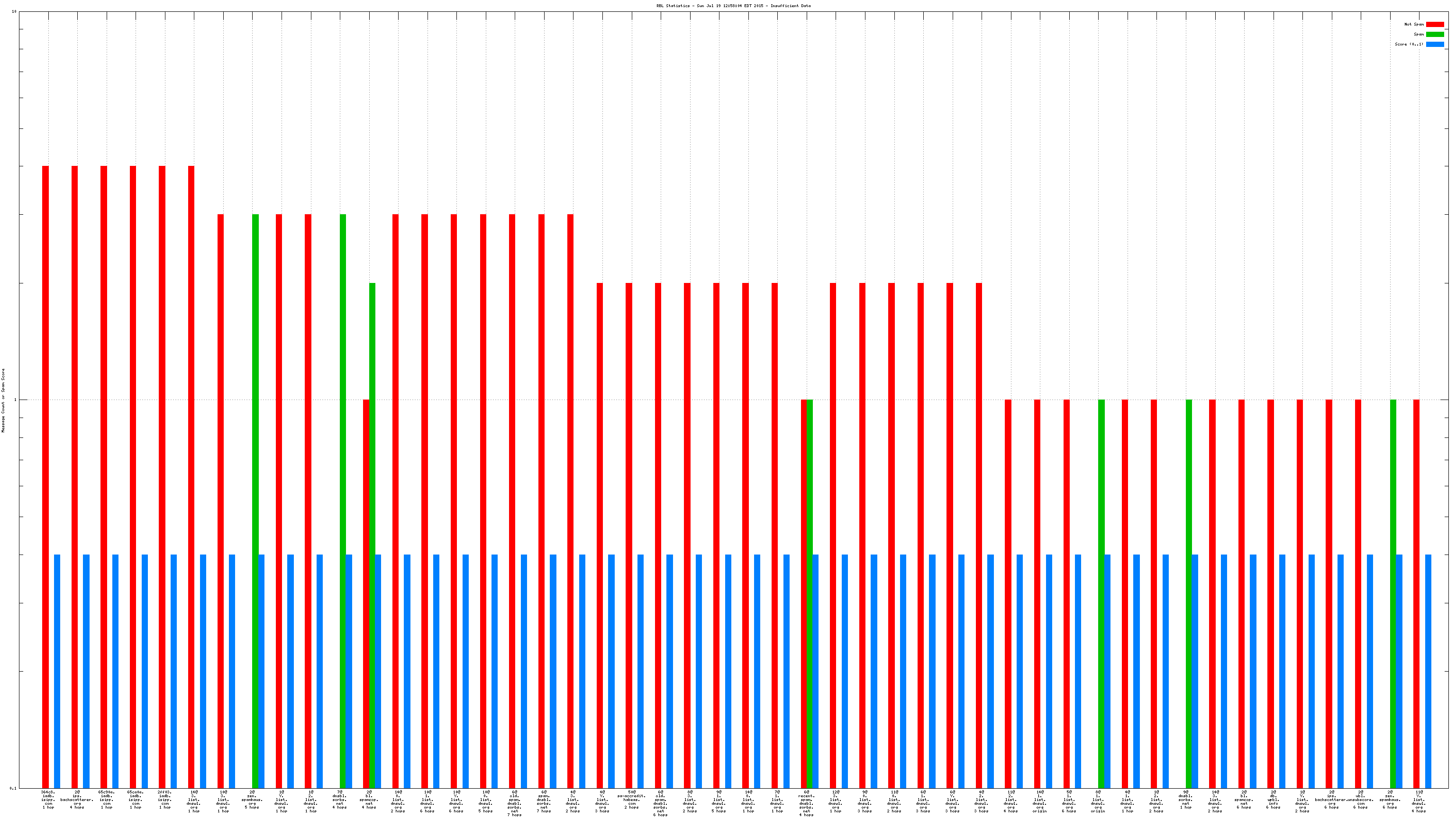Click the '0.1' tick label at bottom of y-axis

13,788
